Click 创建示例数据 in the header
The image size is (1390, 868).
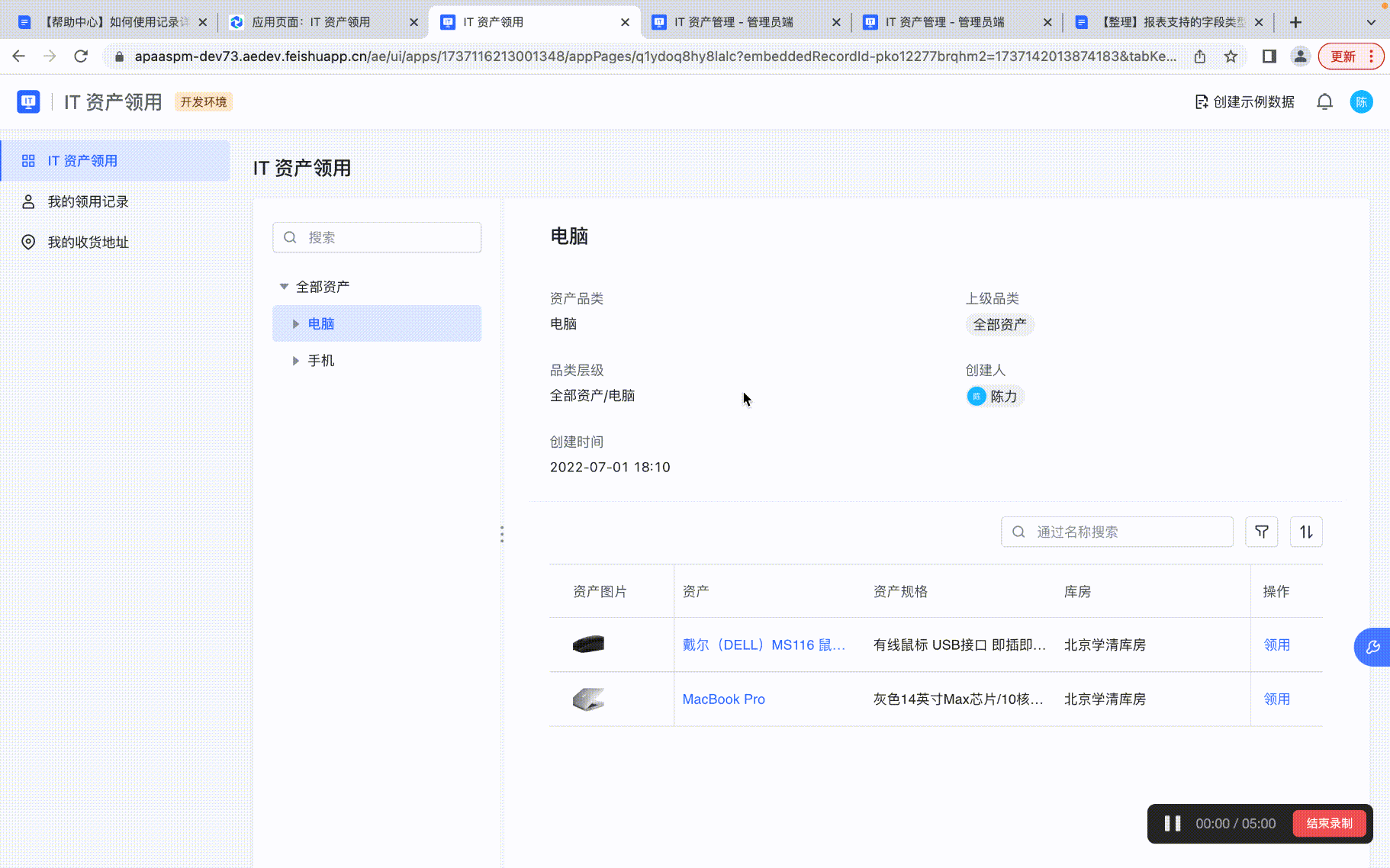pyautogui.click(x=1244, y=101)
